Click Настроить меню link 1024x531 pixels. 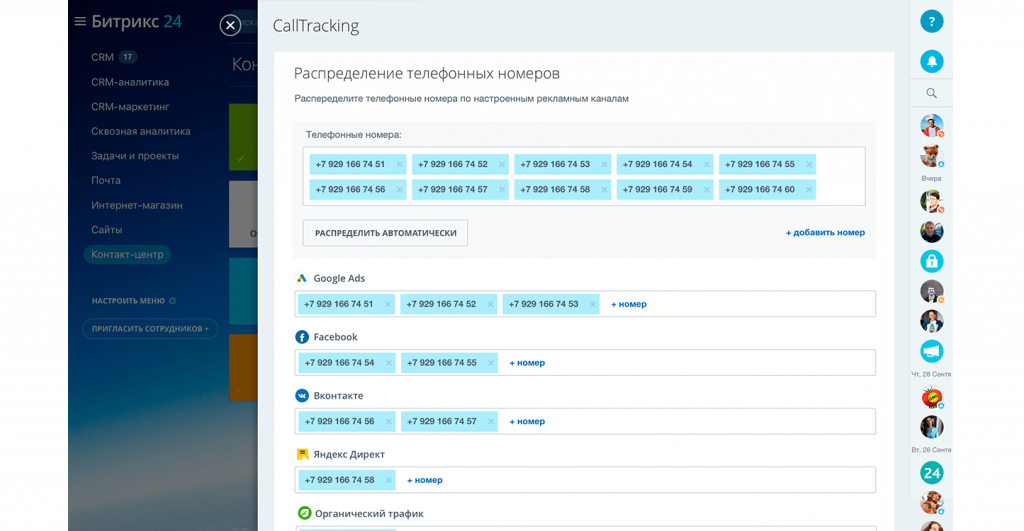pos(128,301)
